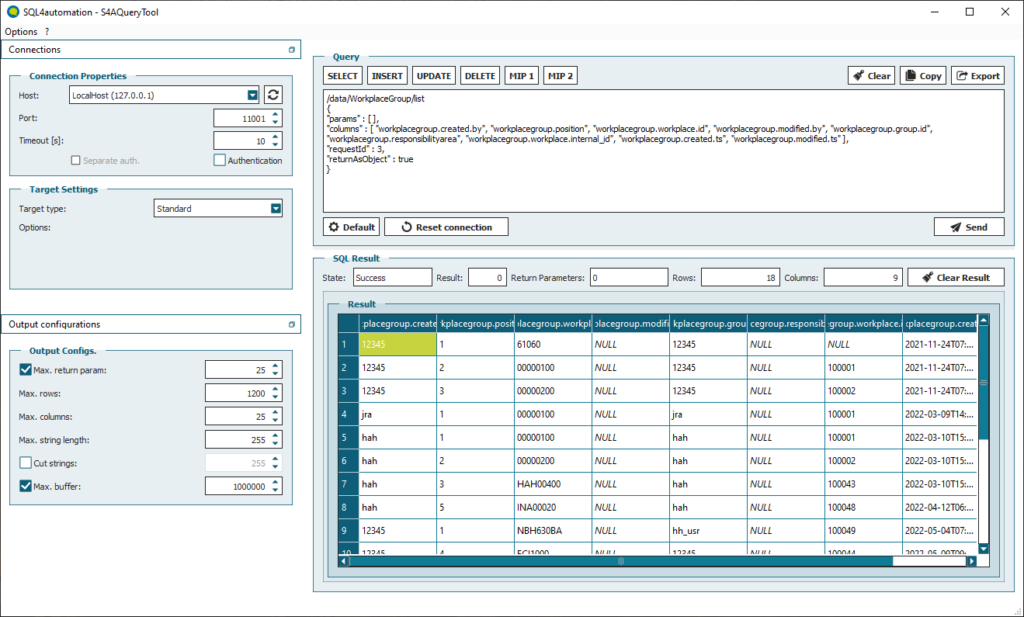Export the query with Export button

click(976, 76)
